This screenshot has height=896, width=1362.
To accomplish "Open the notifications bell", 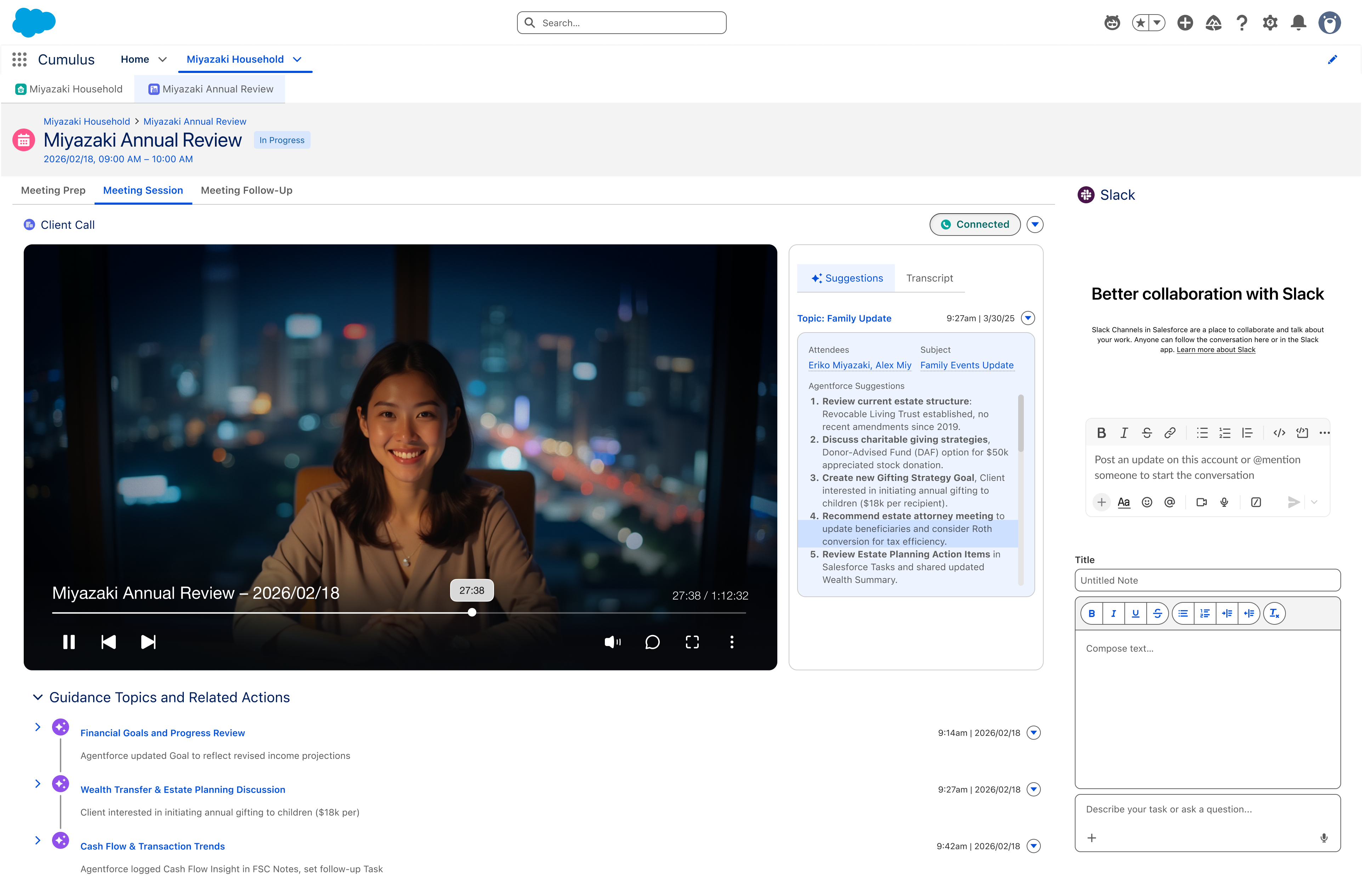I will click(1299, 23).
